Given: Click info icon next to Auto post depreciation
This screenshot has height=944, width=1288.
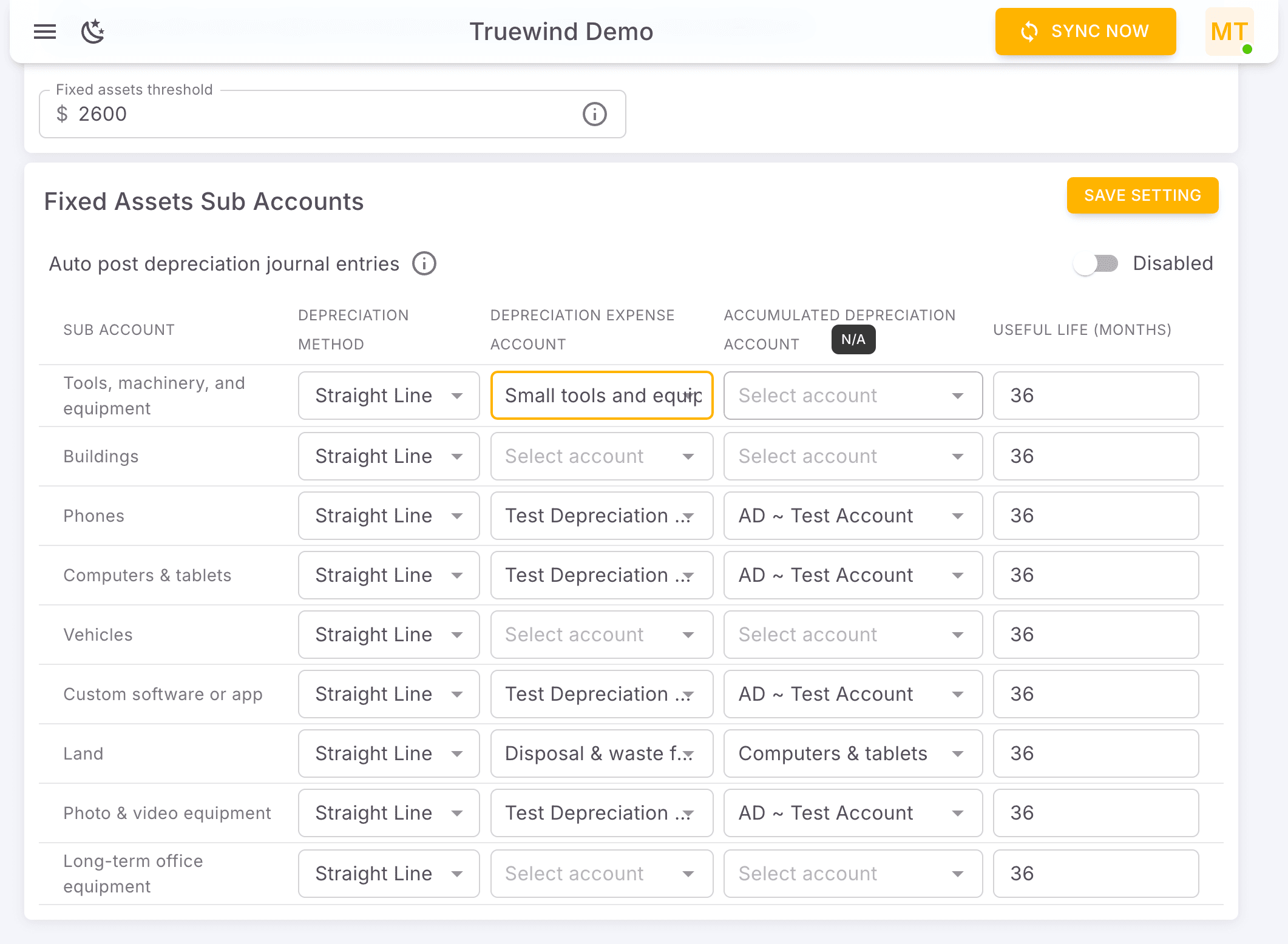Looking at the screenshot, I should [x=424, y=263].
